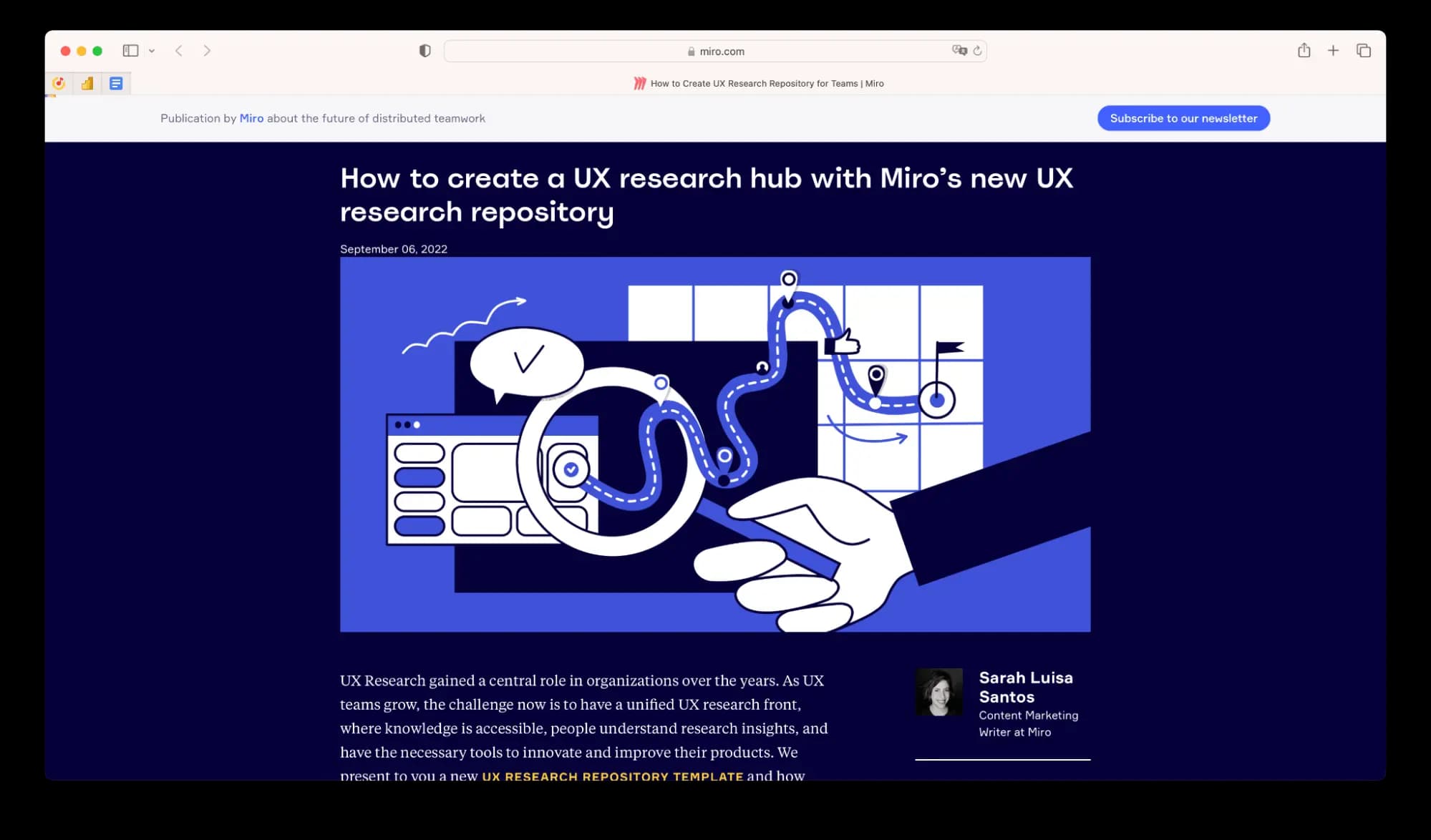Click the Miro link in the publication header
The image size is (1431, 840).
[252, 118]
